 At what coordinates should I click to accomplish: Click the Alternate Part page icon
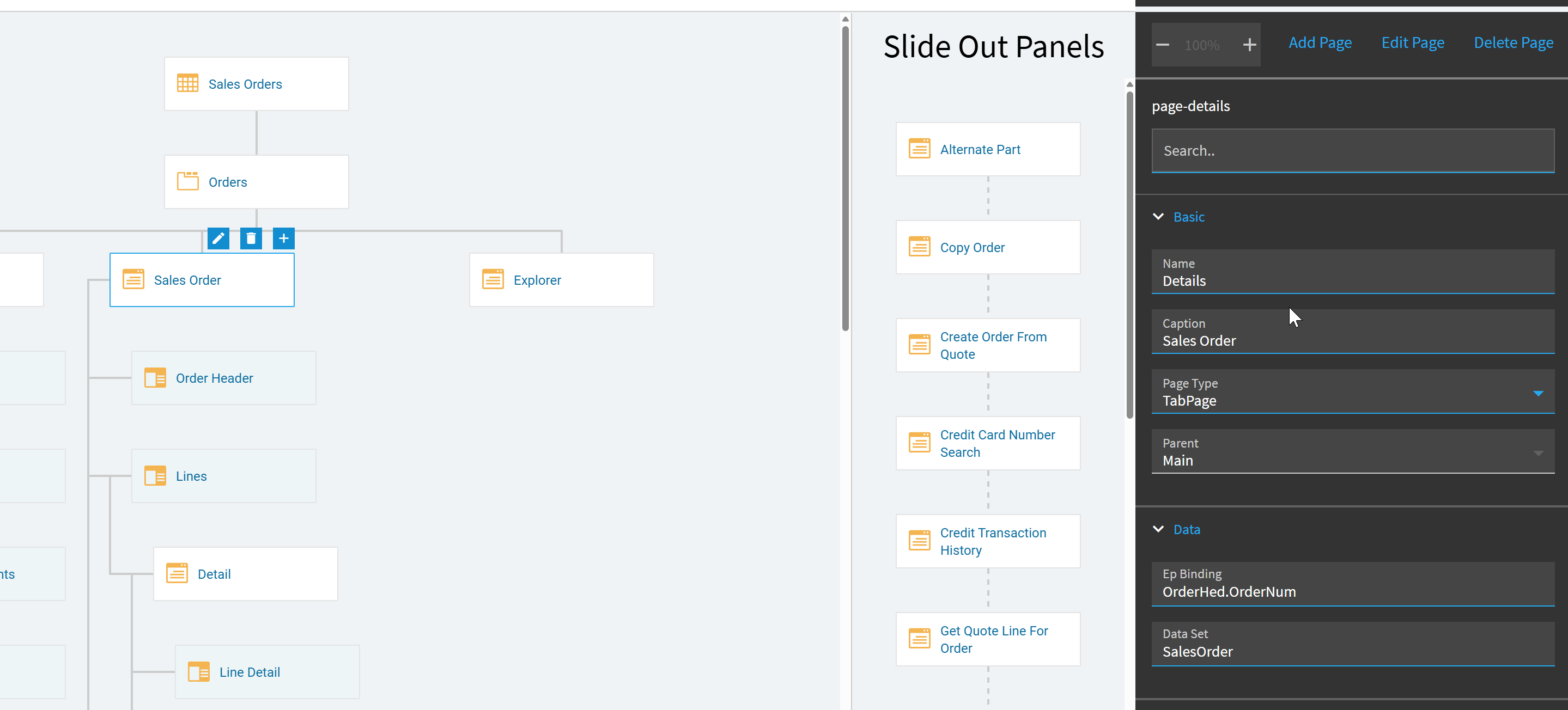click(x=919, y=149)
